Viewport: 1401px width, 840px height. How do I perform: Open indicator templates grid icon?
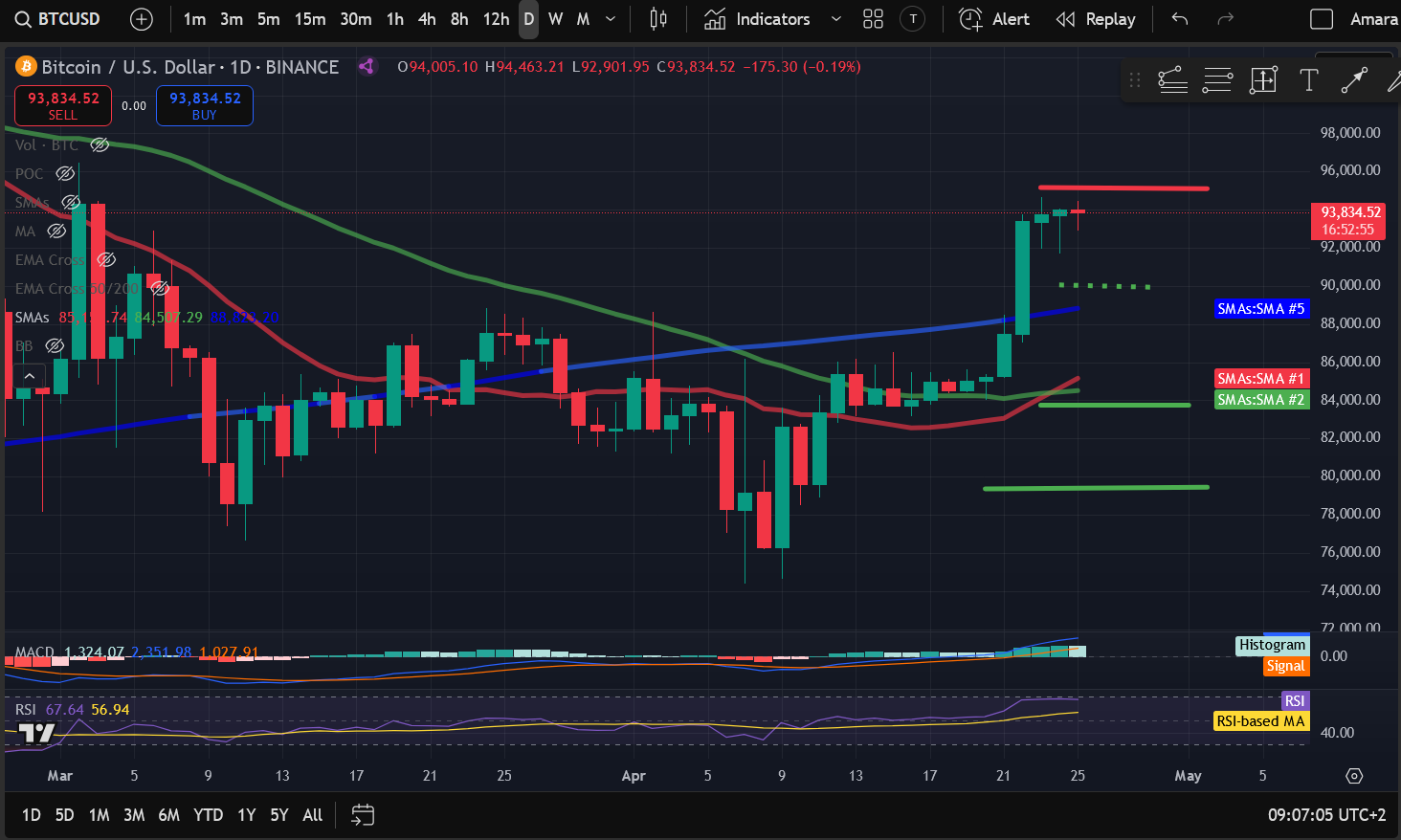(x=873, y=19)
